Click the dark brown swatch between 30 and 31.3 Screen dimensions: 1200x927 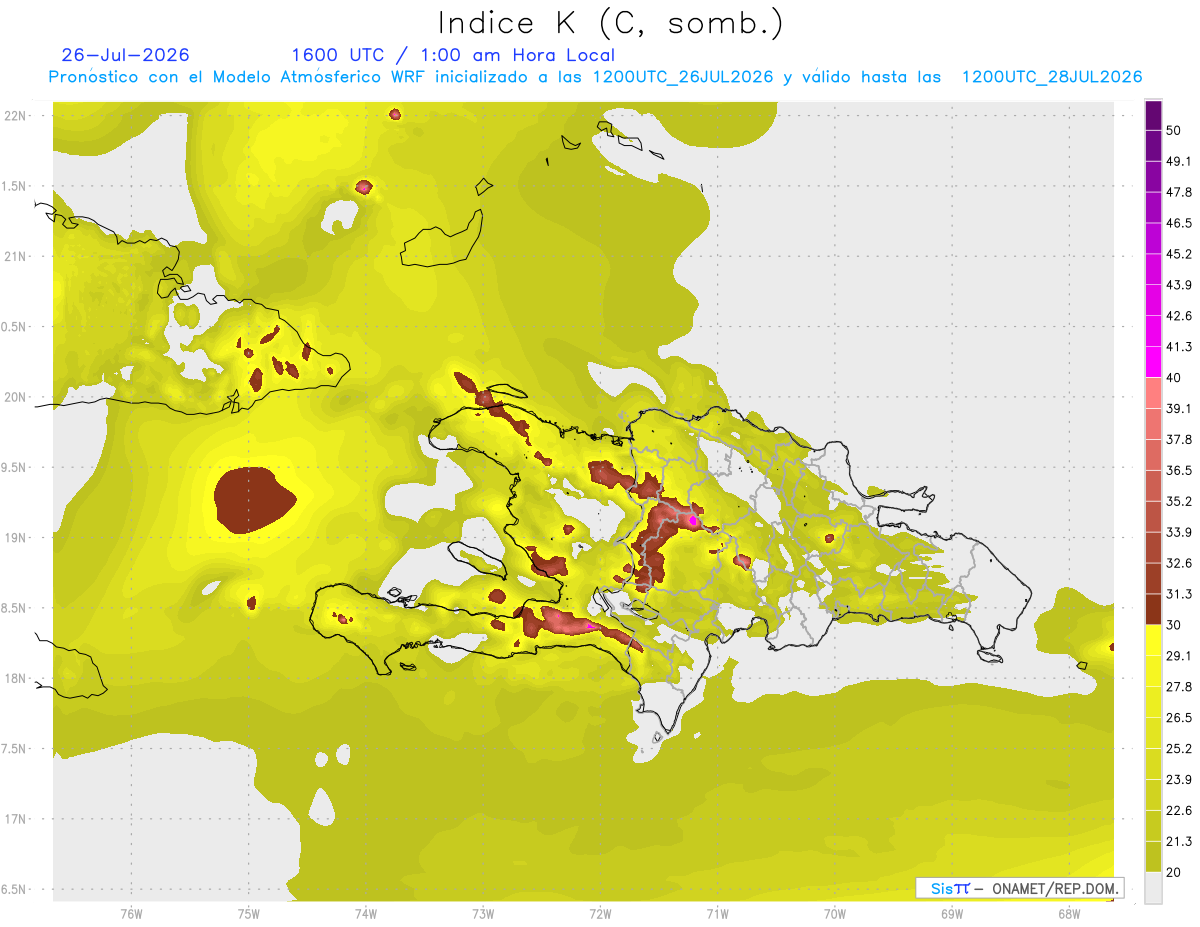point(1153,609)
